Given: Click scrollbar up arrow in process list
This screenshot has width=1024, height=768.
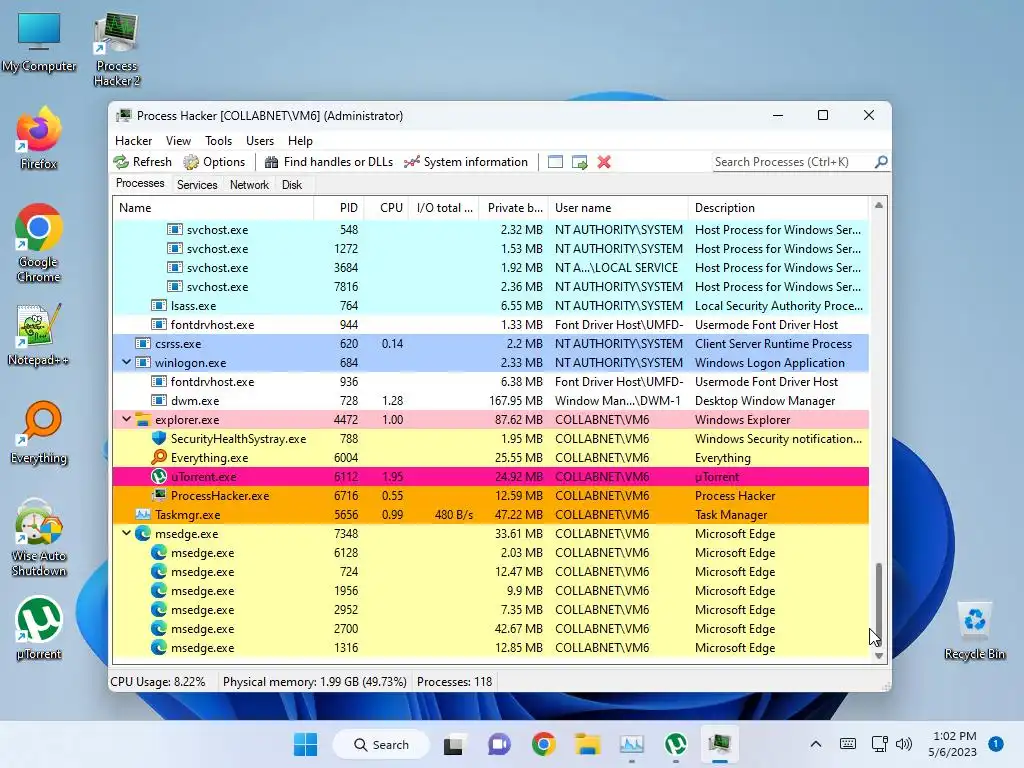Looking at the screenshot, I should point(878,205).
